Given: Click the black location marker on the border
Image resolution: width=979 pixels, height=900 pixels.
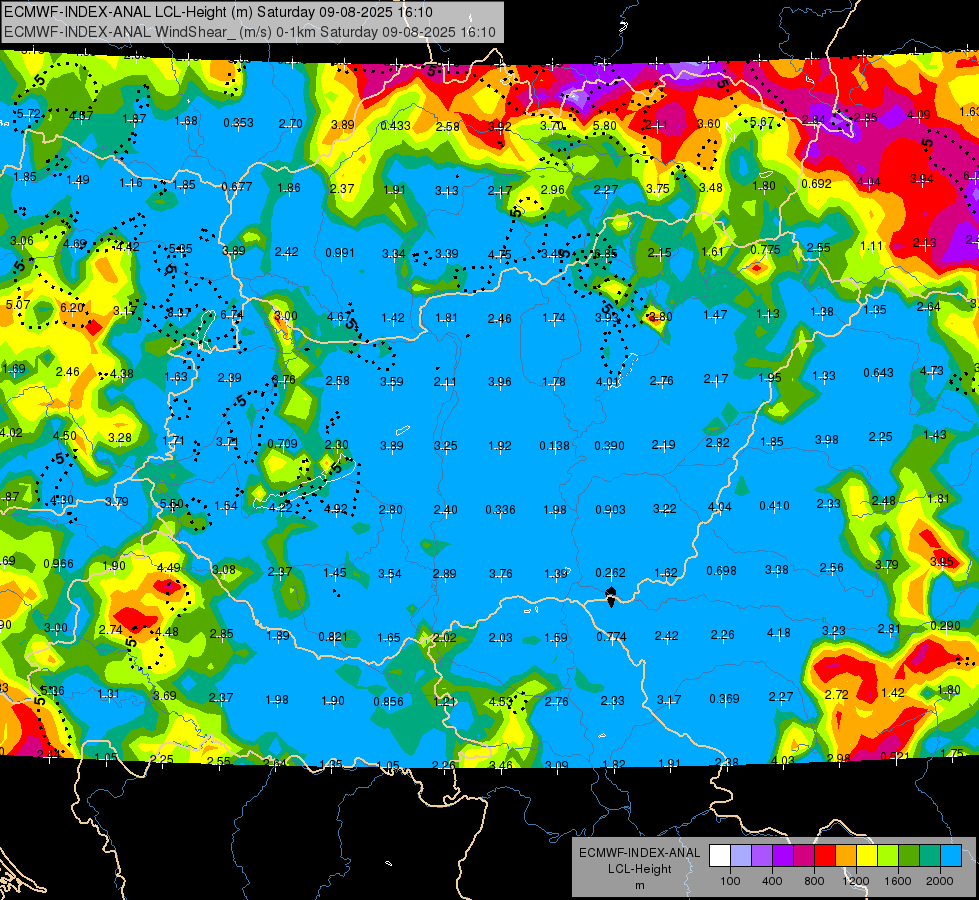Looking at the screenshot, I should pyautogui.click(x=611, y=596).
